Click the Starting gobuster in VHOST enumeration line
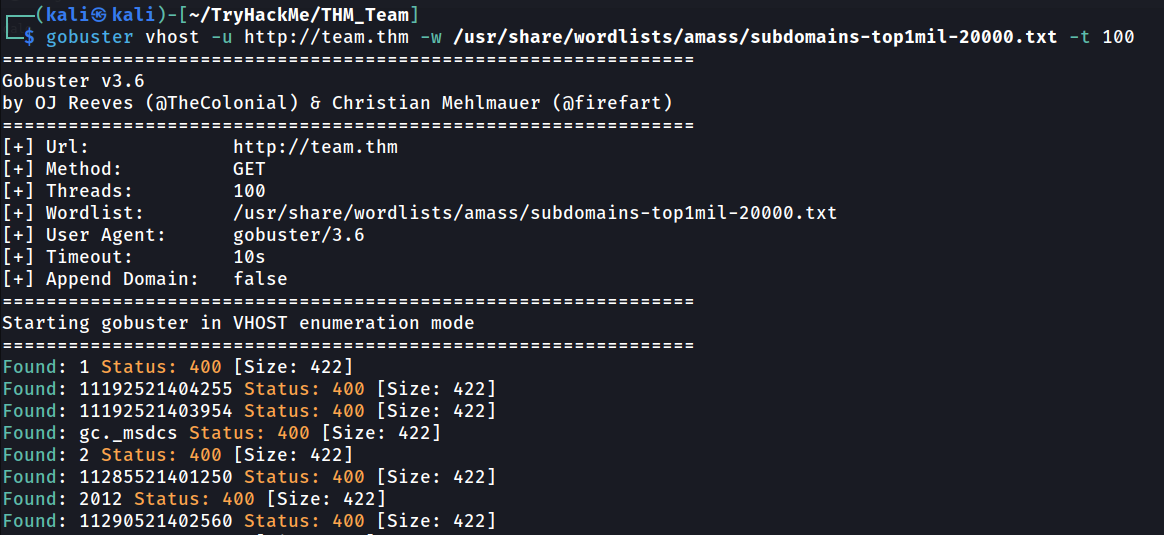 [x=238, y=324]
